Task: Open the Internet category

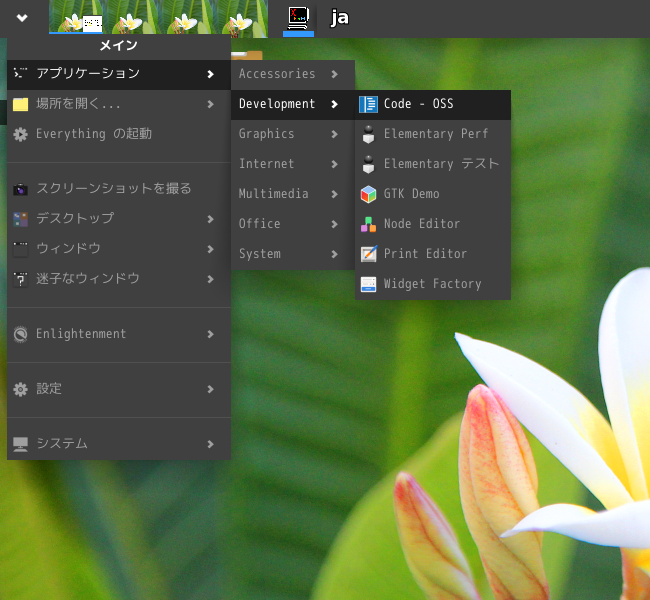Action: [293, 164]
